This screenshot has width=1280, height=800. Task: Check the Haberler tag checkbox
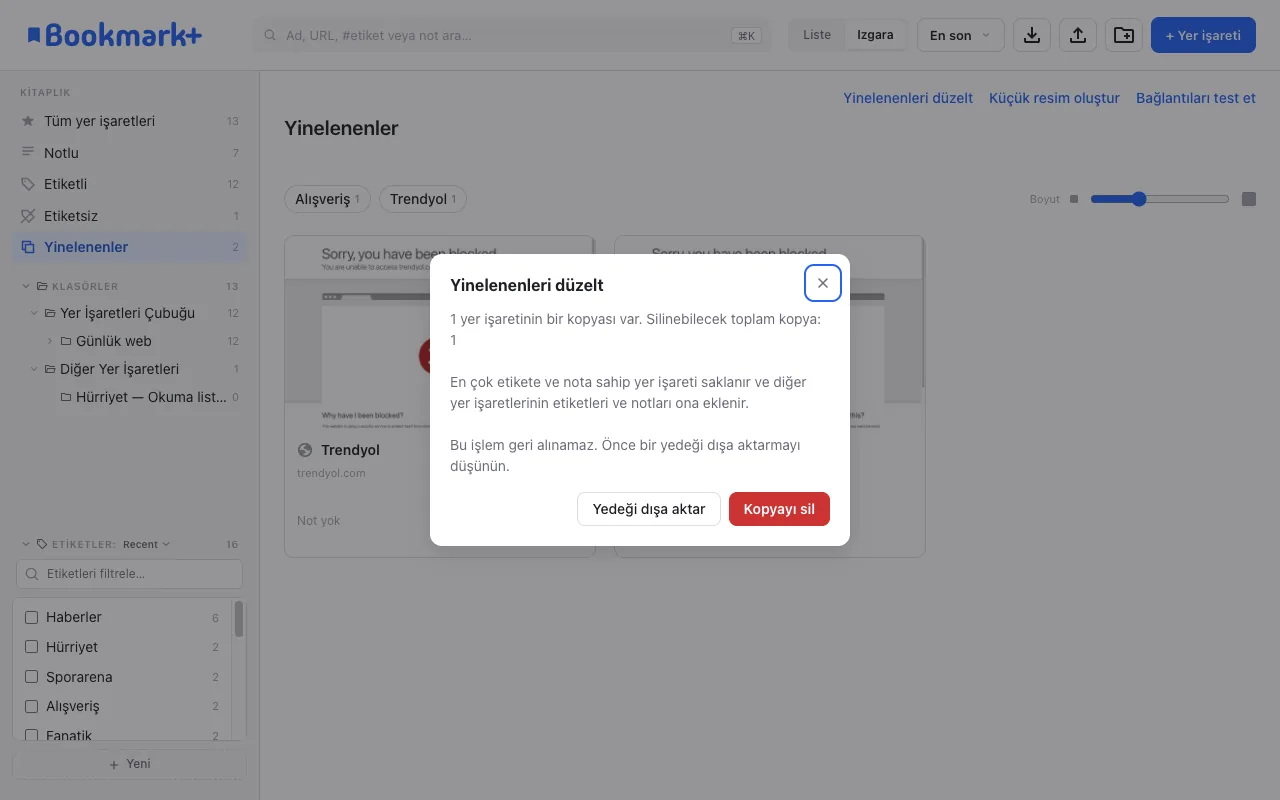[x=31, y=618]
